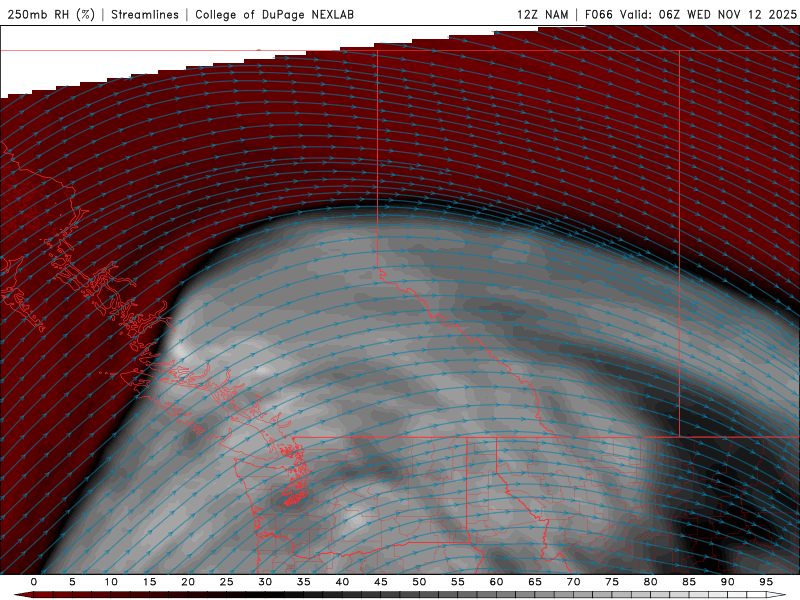Select the '80' colorbar label
This screenshot has width=800, height=600.
(x=651, y=582)
